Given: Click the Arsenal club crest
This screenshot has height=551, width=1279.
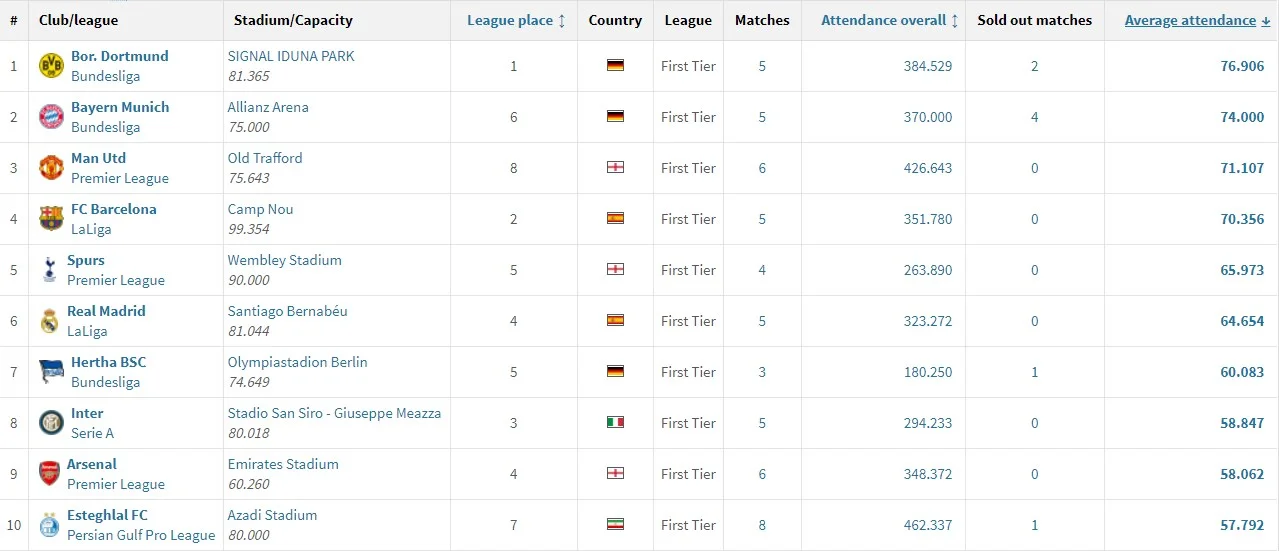Looking at the screenshot, I should (49, 474).
